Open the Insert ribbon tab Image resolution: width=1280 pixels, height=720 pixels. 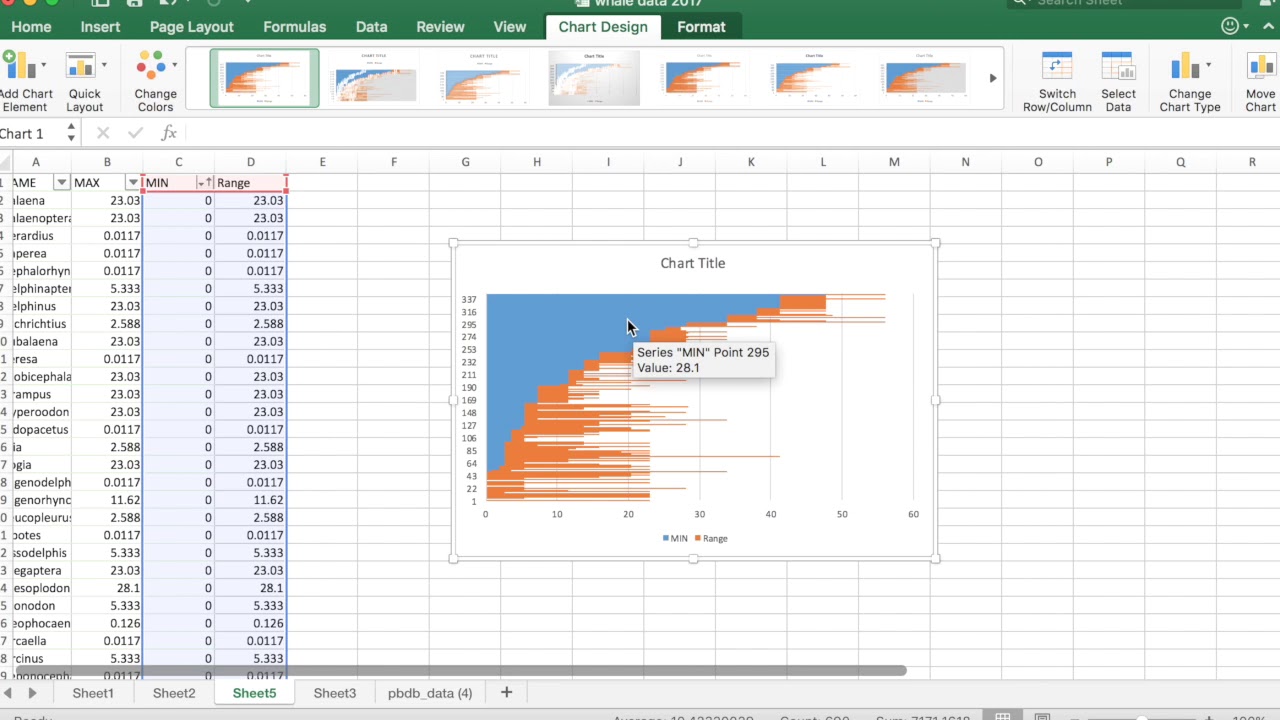point(100,27)
